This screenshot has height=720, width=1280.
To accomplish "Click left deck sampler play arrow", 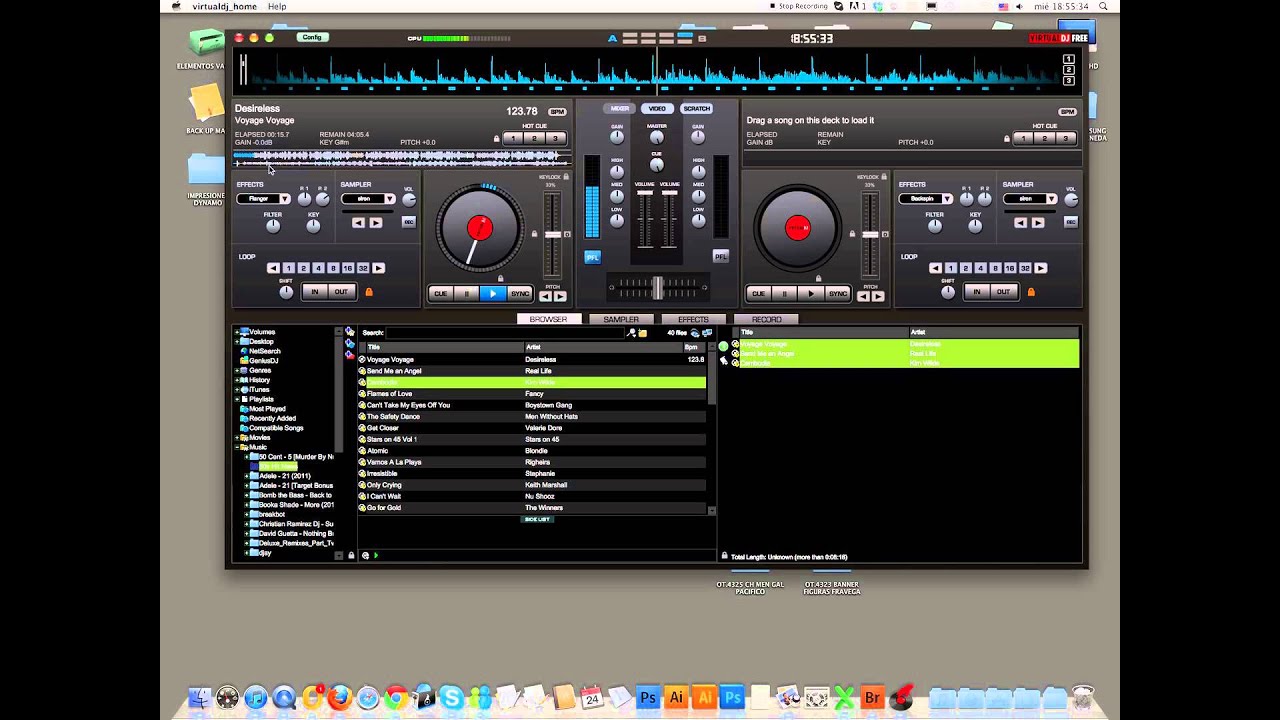I will click(375, 223).
